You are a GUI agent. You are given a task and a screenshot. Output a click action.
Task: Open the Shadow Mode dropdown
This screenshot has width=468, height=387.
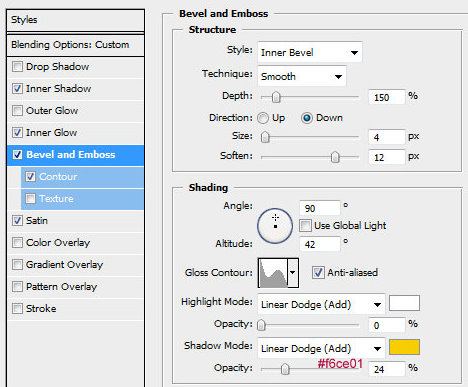[321, 348]
